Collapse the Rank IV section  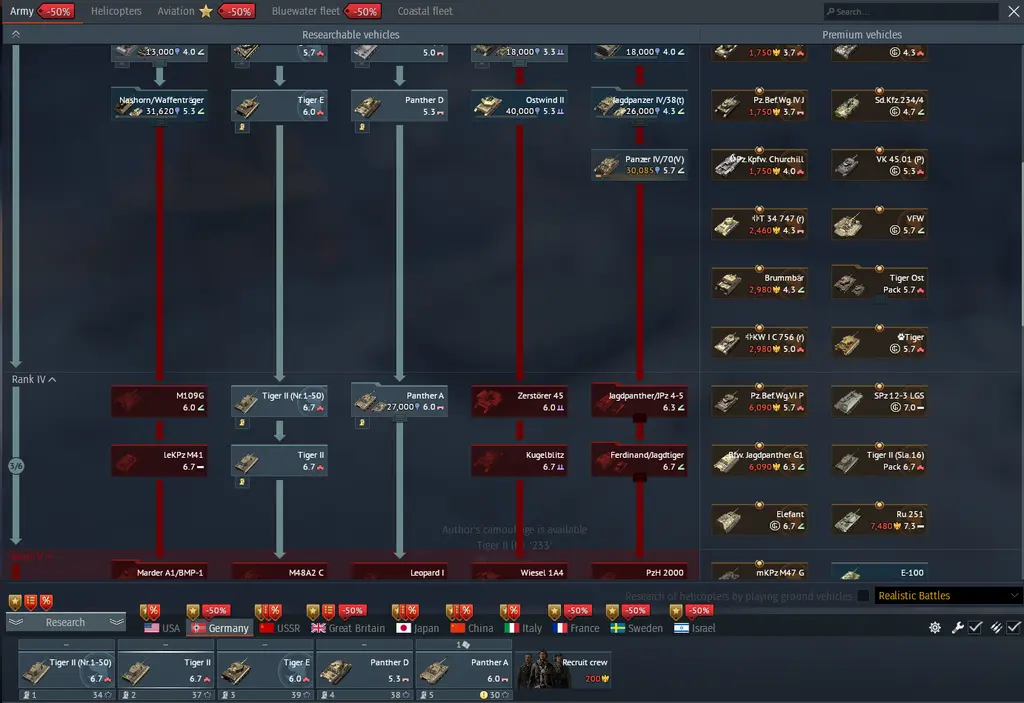34,380
